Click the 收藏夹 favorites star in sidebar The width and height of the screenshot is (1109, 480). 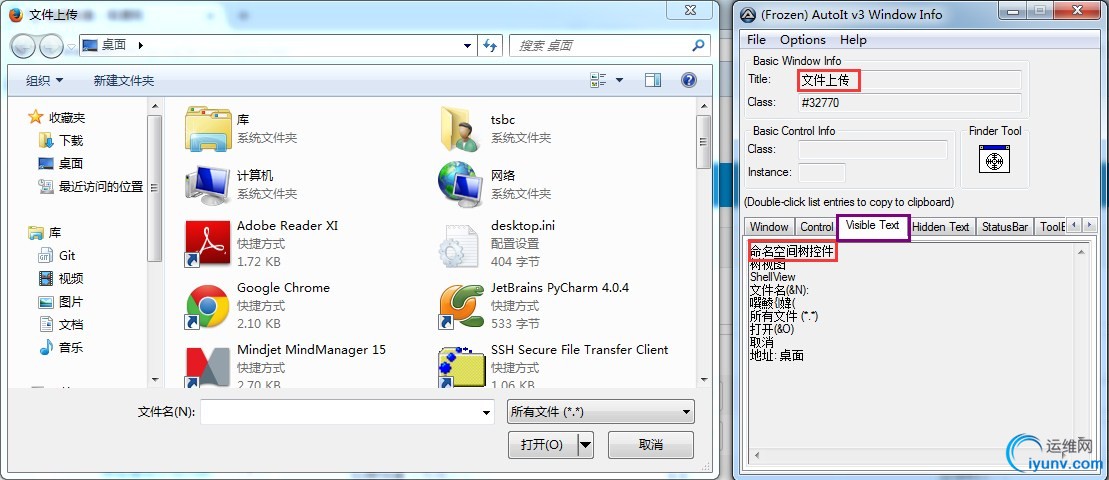pos(35,117)
